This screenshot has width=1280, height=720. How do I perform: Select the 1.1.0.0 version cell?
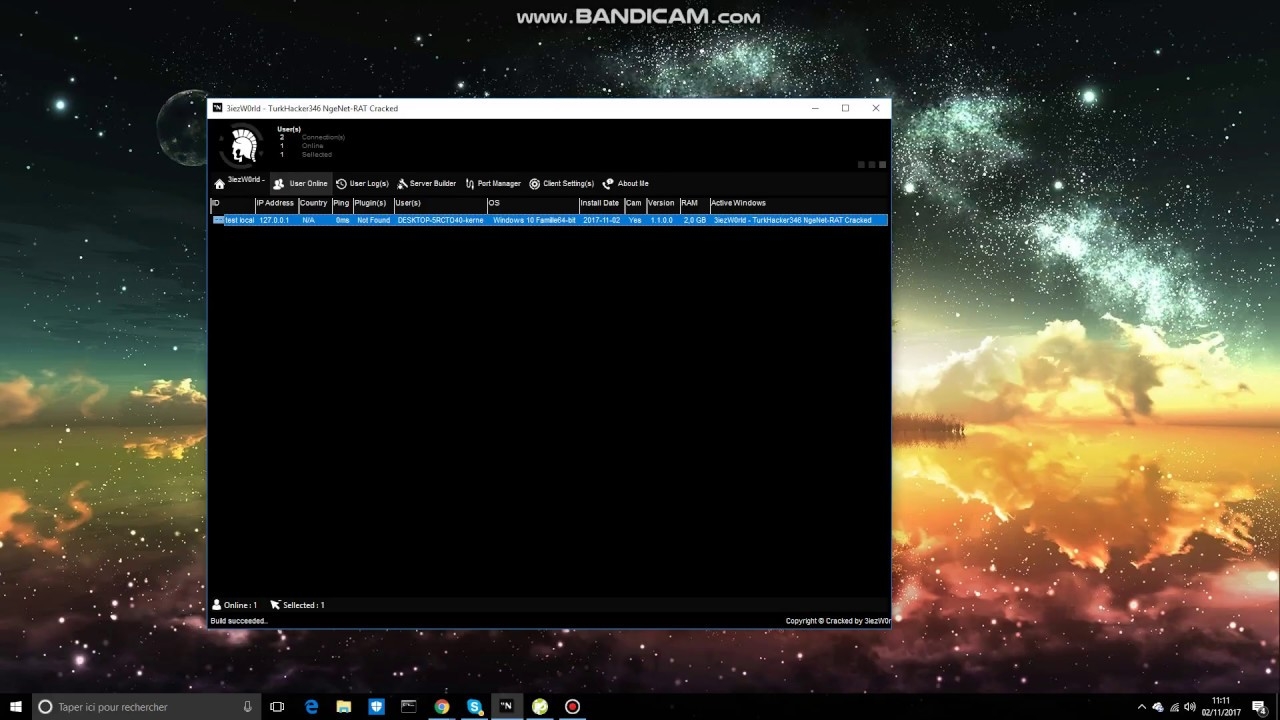coord(662,220)
